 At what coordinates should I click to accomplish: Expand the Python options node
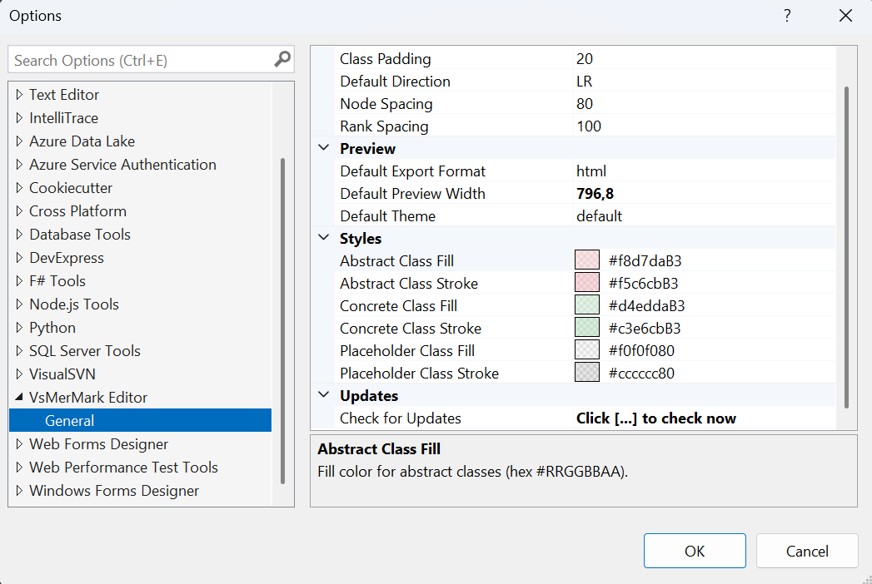click(19, 328)
